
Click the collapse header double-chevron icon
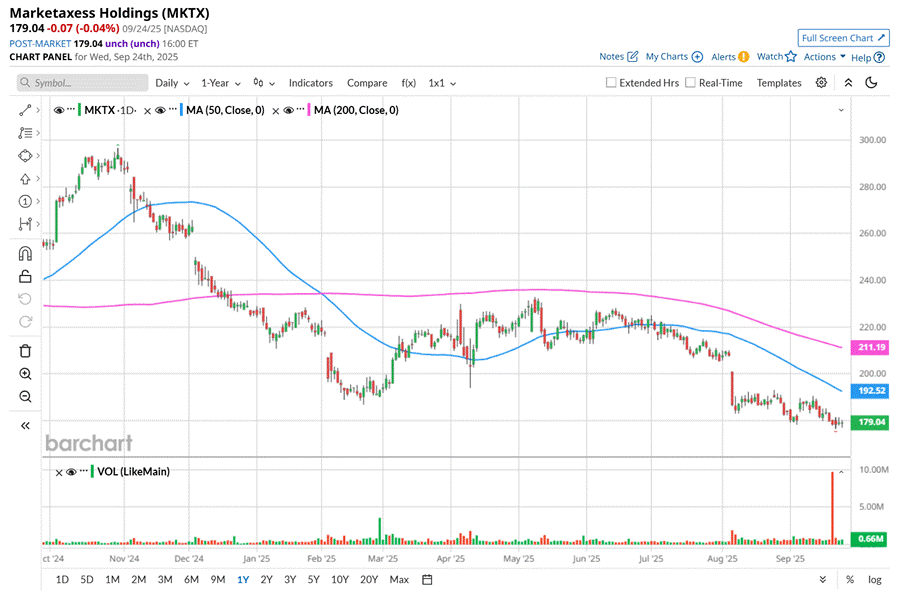(848, 82)
